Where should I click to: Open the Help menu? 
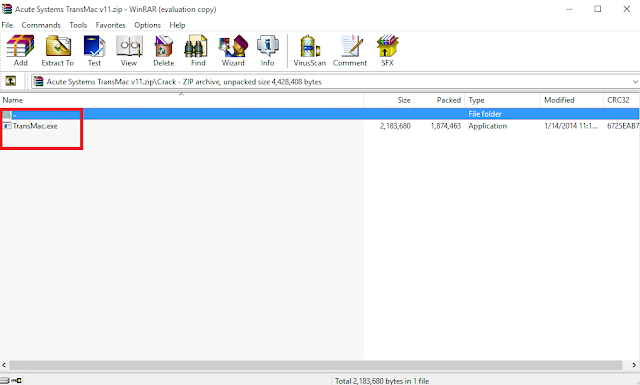(x=177, y=25)
